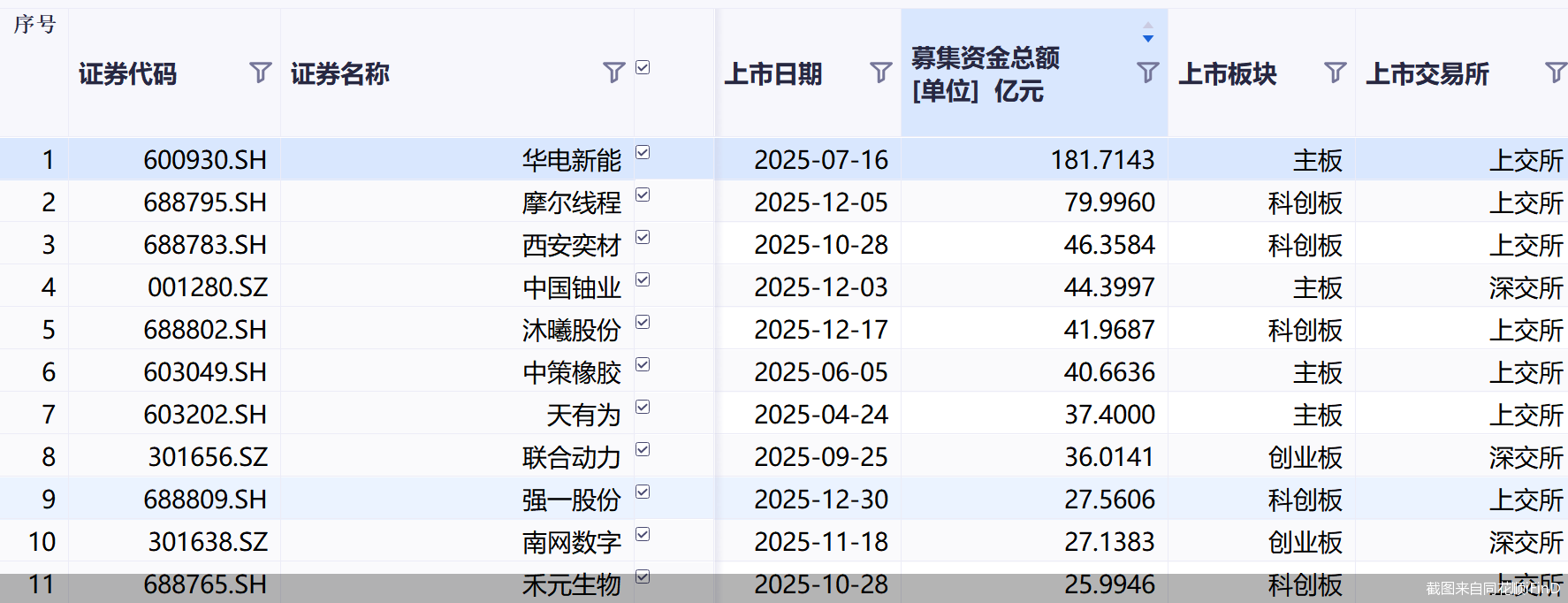Select code cell 301638.SZ
Image resolution: width=1568 pixels, height=603 pixels.
coord(208,542)
